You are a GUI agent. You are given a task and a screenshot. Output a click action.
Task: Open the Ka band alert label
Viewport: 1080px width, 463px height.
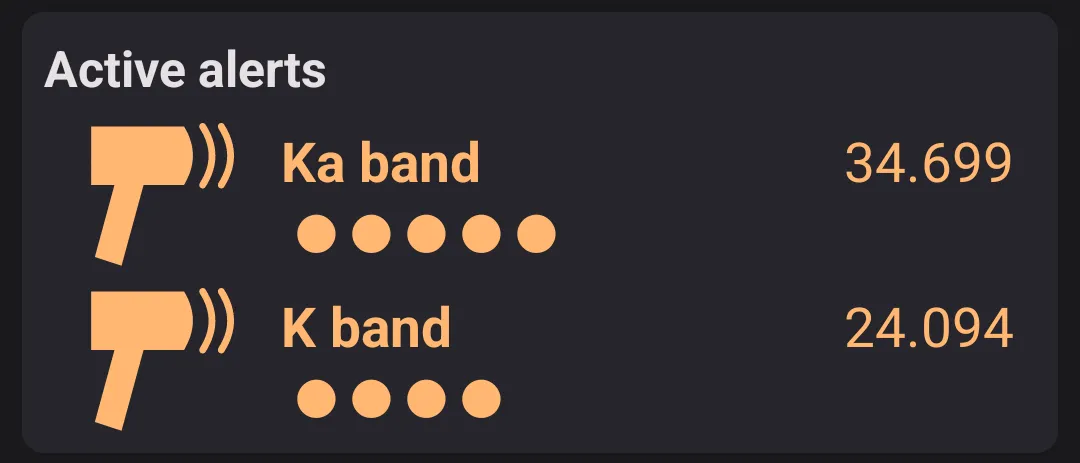coord(381,163)
